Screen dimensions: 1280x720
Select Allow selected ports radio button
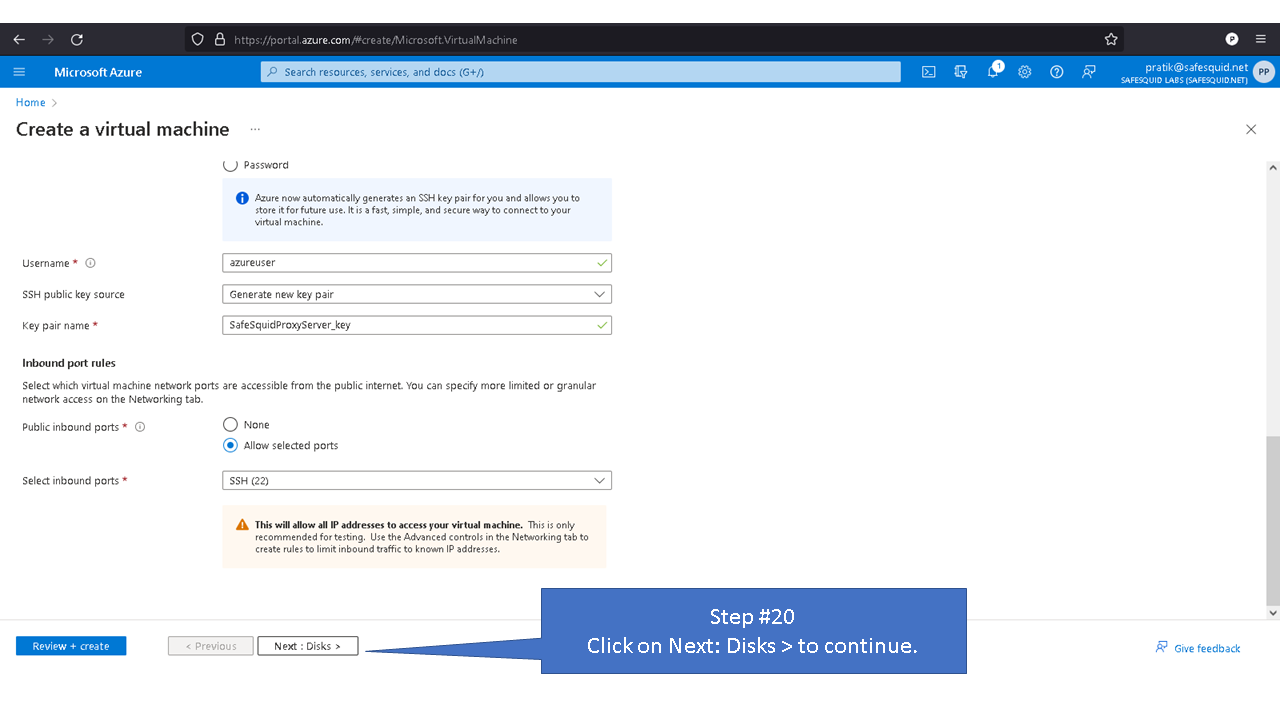pyautogui.click(x=230, y=446)
